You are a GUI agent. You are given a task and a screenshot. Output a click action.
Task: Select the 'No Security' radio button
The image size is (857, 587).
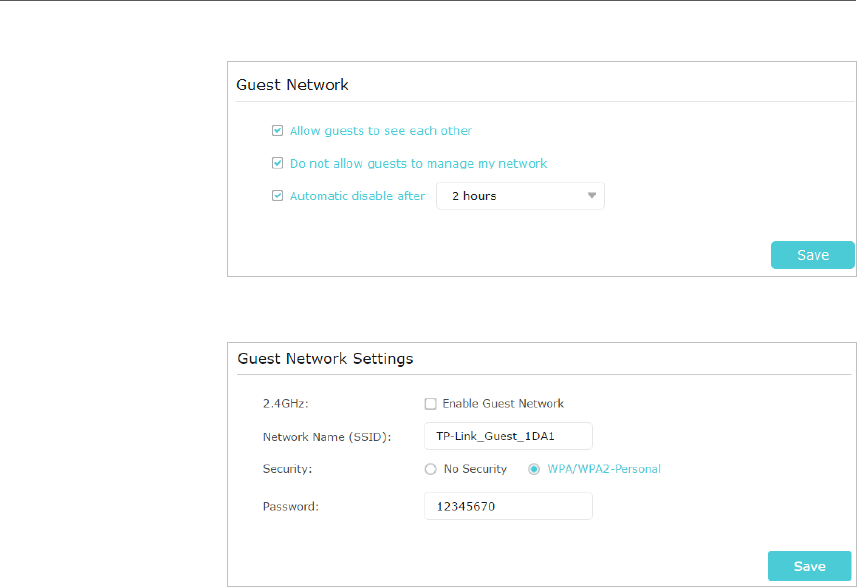coord(431,469)
